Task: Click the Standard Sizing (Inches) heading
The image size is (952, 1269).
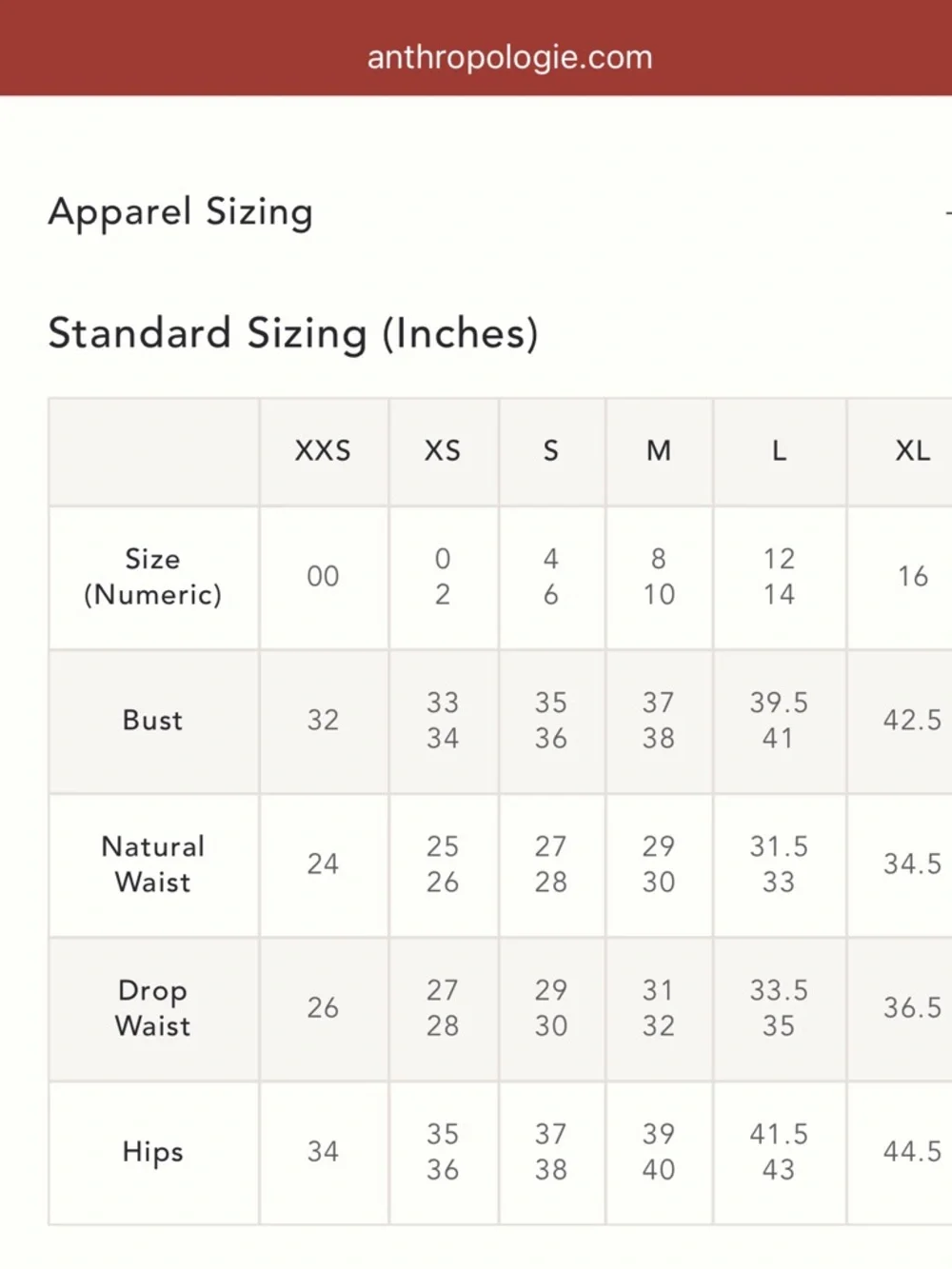Action: pos(293,333)
